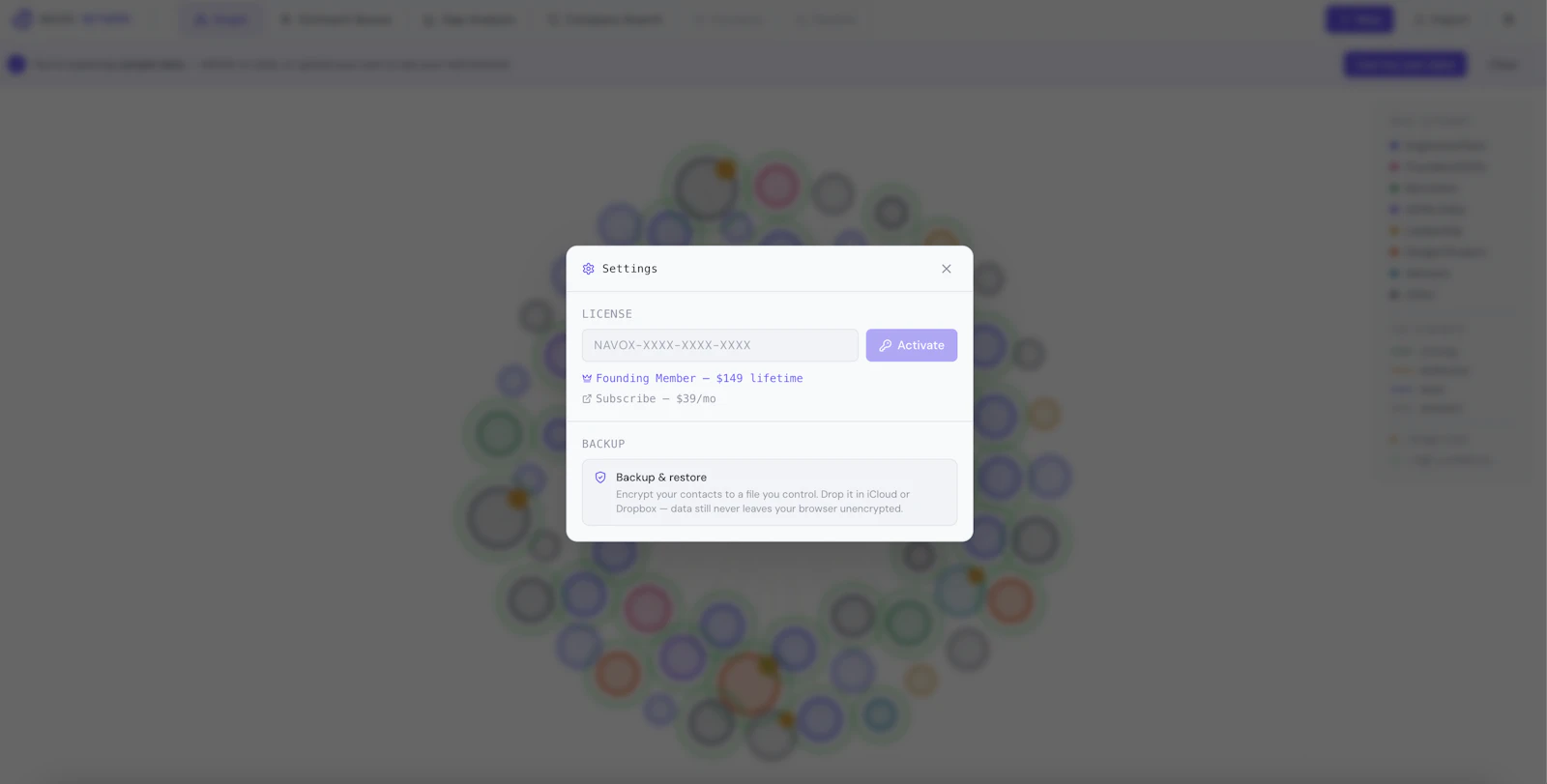Close the Settings dialog with the X
The image size is (1547, 784).
coord(947,269)
